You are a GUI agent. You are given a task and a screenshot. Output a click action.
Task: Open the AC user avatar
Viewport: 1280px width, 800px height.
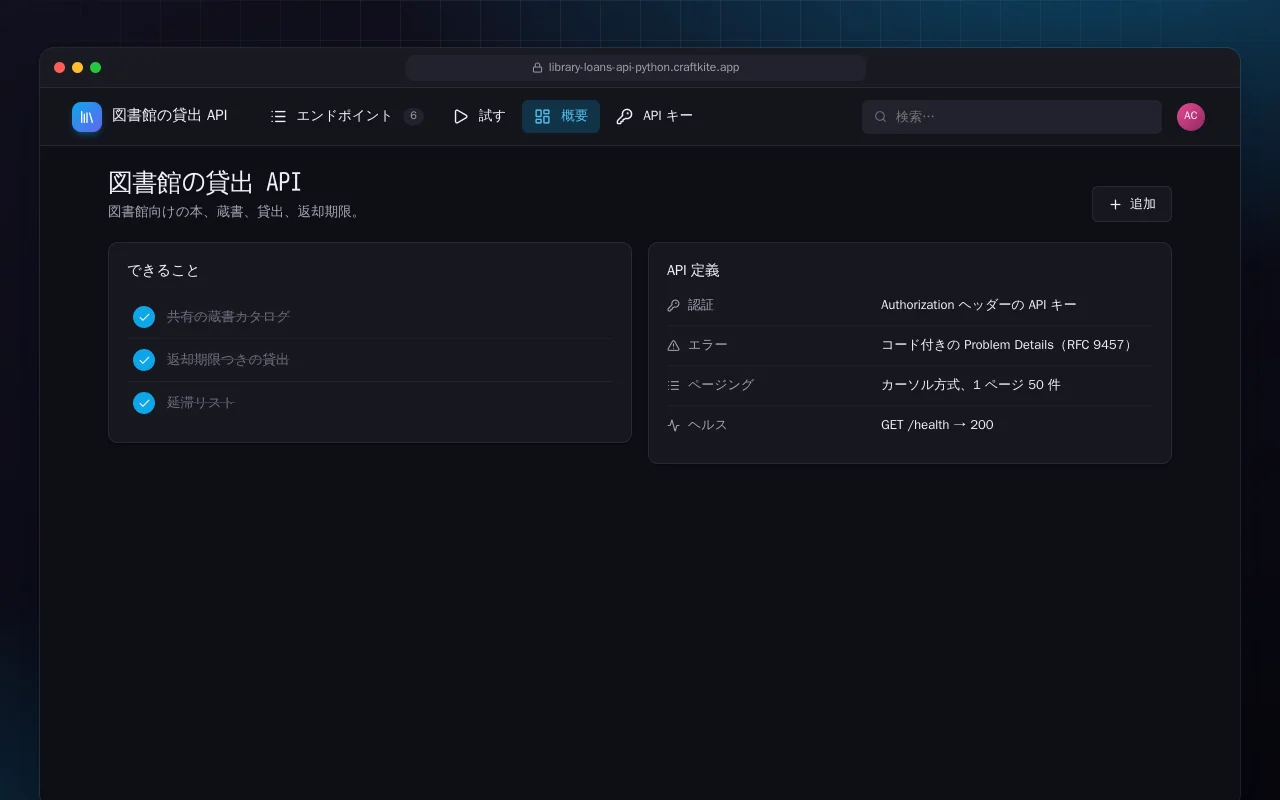point(1191,116)
